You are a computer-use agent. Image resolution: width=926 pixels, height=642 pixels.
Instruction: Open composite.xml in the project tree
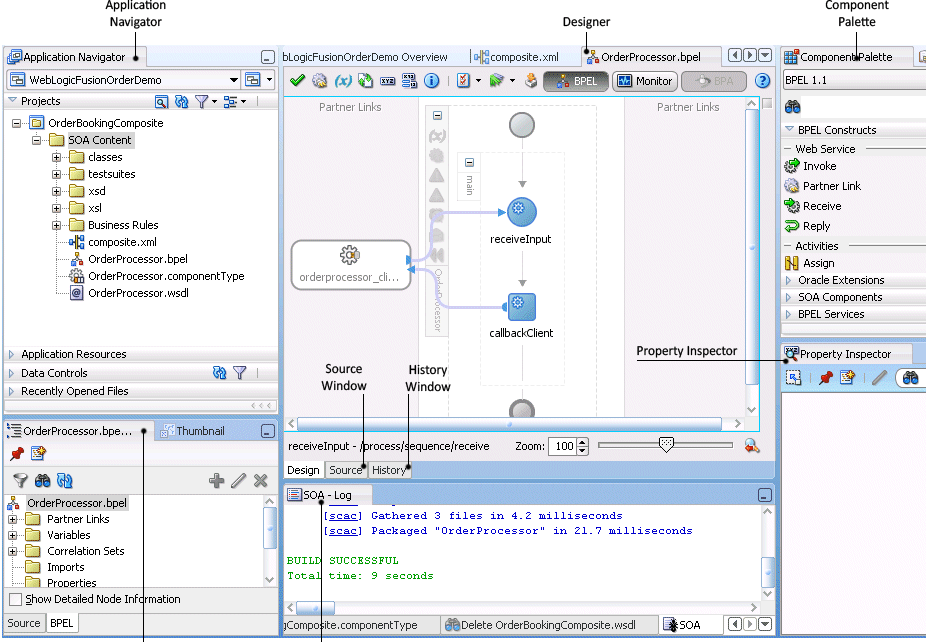(122, 242)
